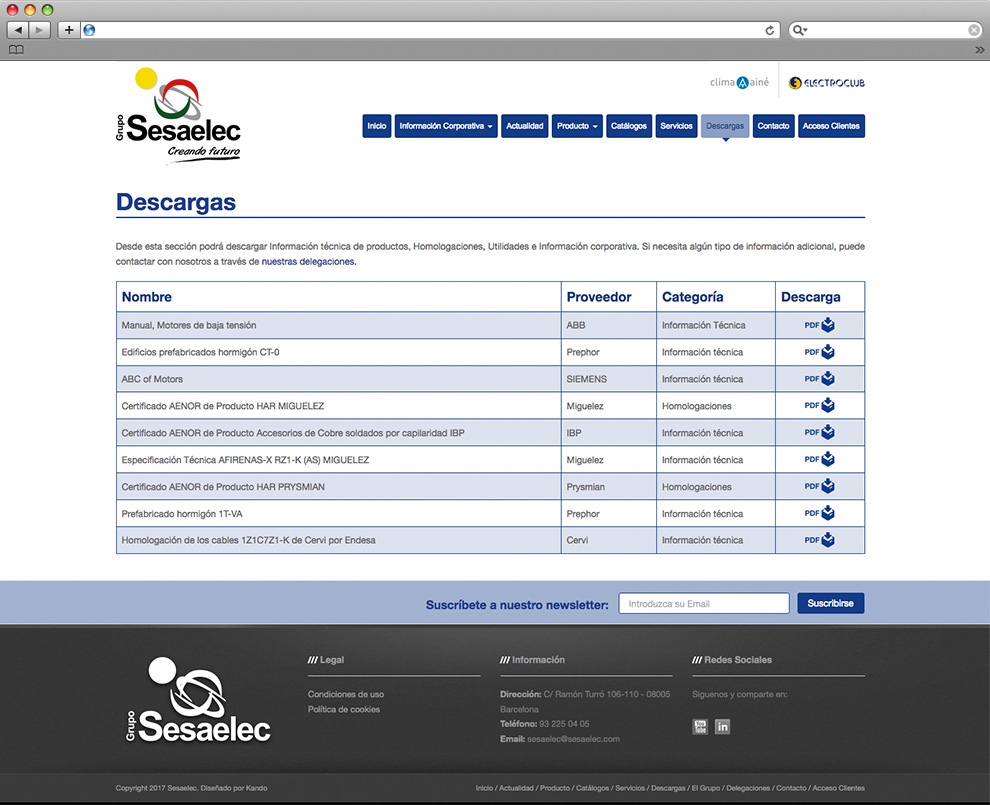
Task: Click the Electroclub logo at top
Action: (826, 83)
